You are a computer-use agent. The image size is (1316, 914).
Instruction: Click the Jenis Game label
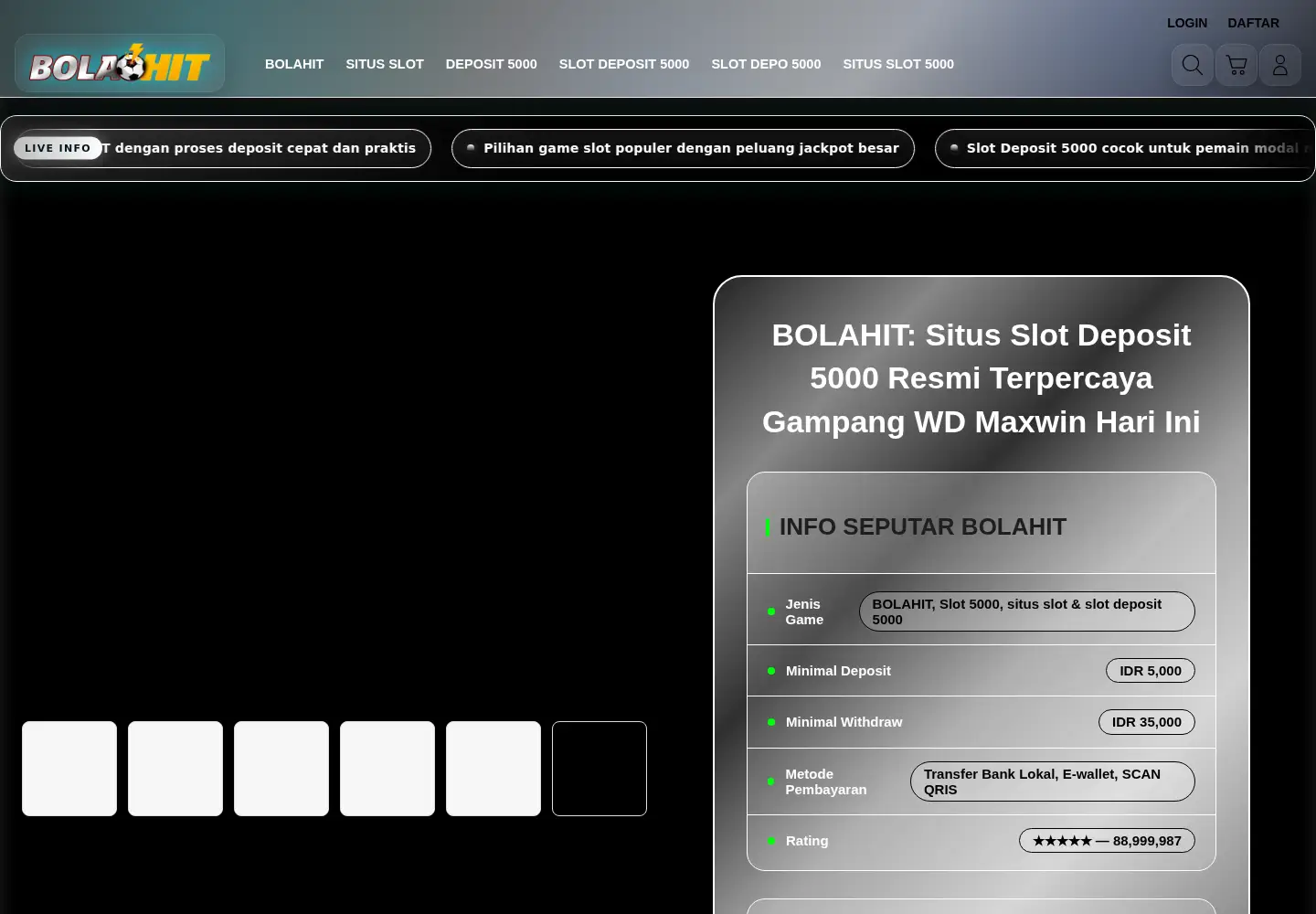click(x=804, y=611)
